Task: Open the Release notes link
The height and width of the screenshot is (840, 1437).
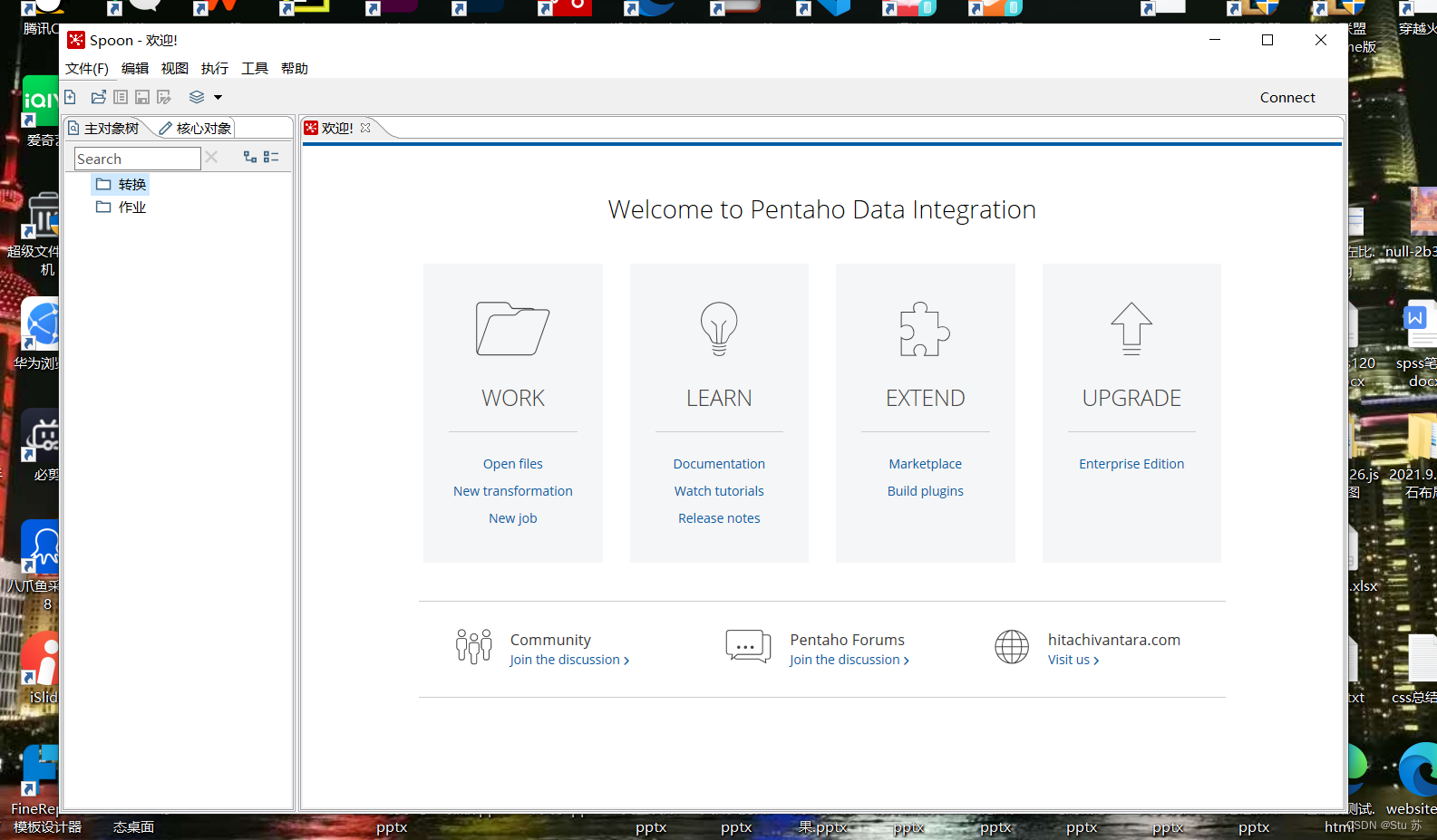Action: pos(719,518)
